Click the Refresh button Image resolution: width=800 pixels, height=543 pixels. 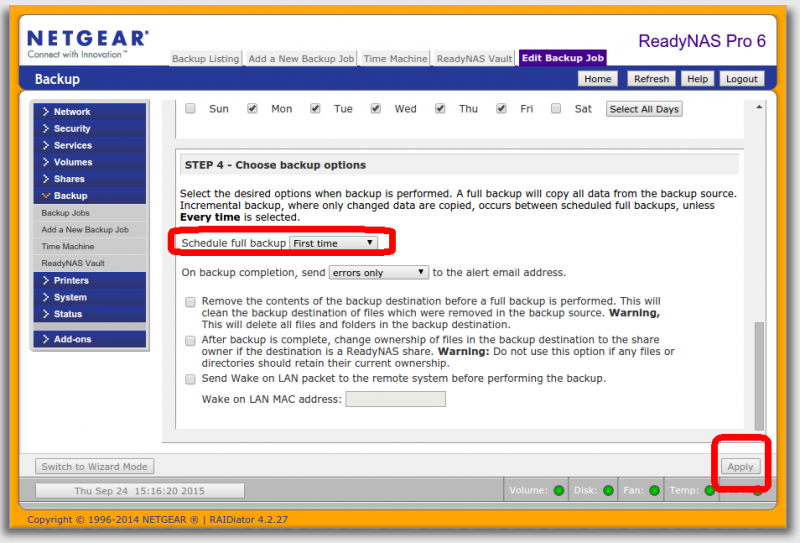click(x=651, y=79)
